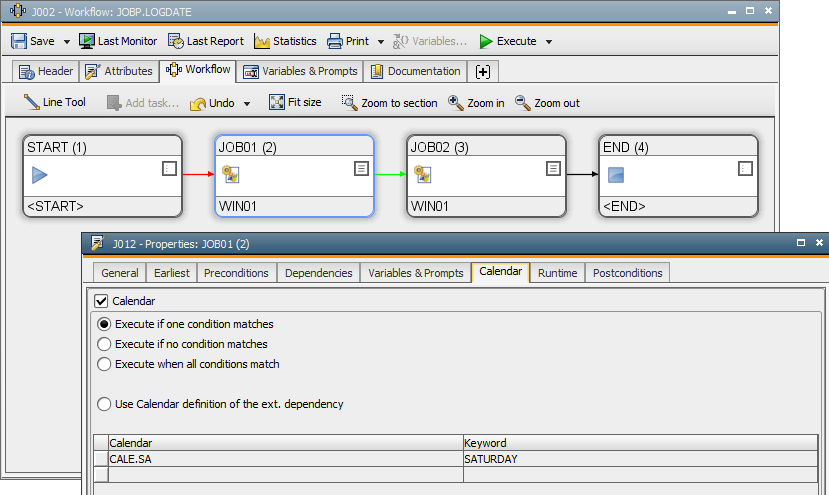Viewport: 829px width, 495px height.
Task: Select the Line Tool
Action: coord(55,103)
